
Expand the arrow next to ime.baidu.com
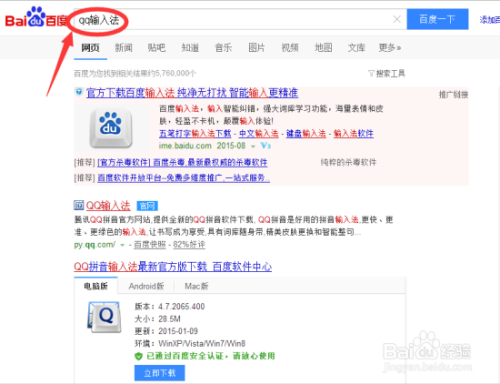click(253, 146)
